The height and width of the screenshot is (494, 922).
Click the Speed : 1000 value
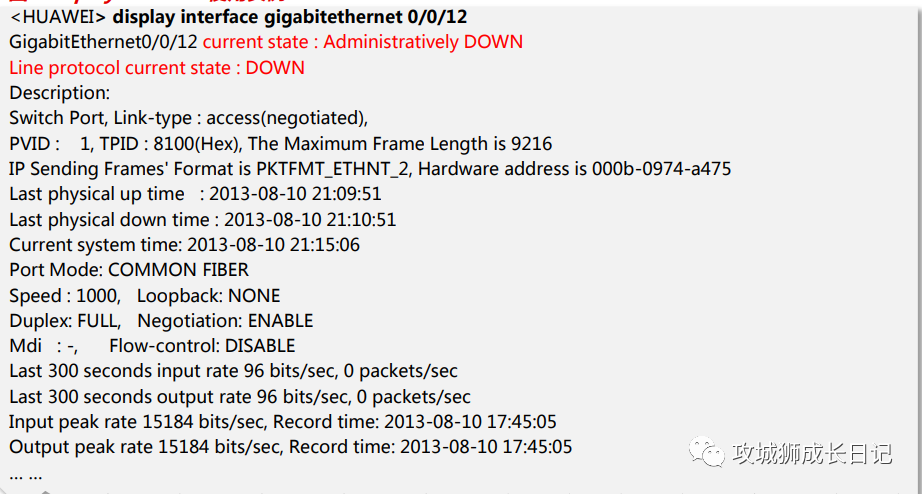point(65,295)
